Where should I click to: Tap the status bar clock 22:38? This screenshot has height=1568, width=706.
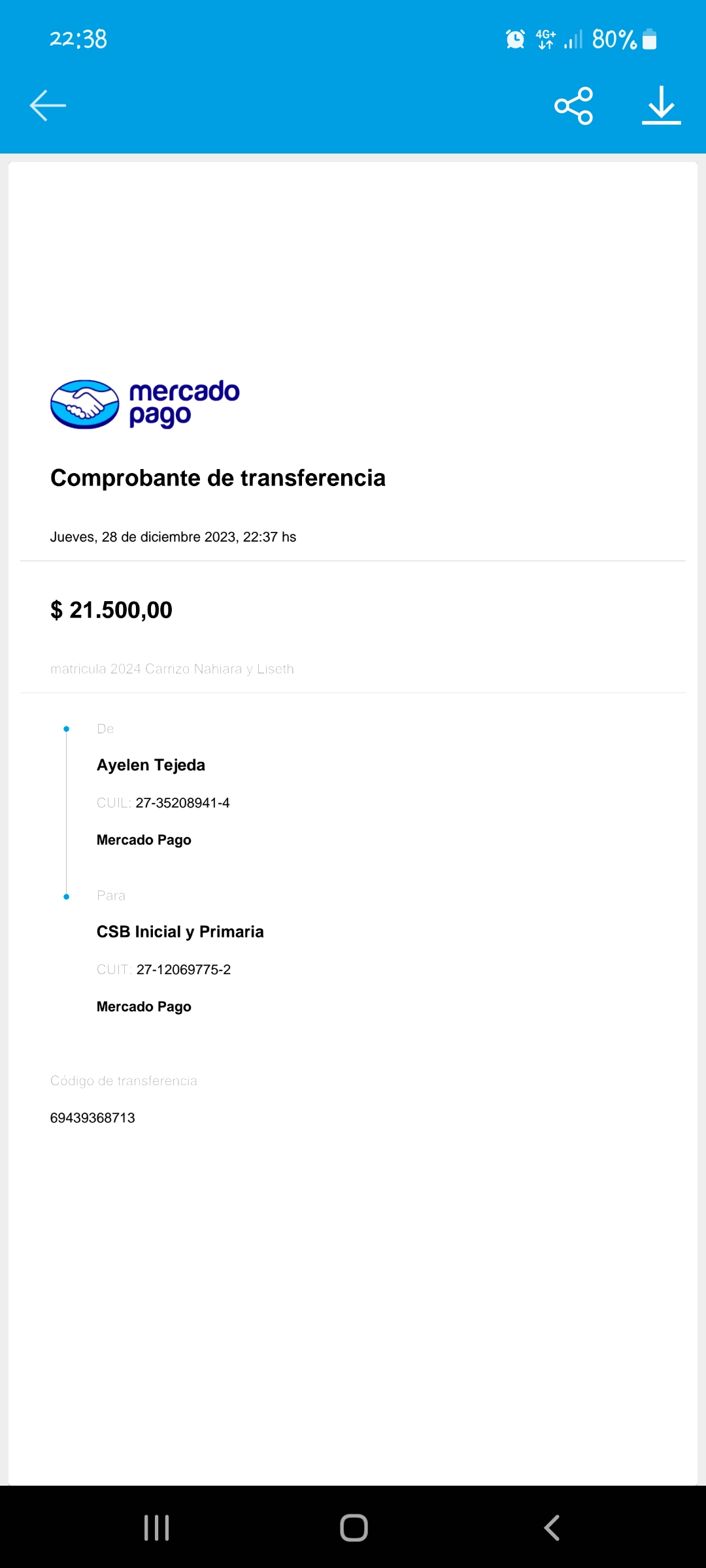(78, 39)
